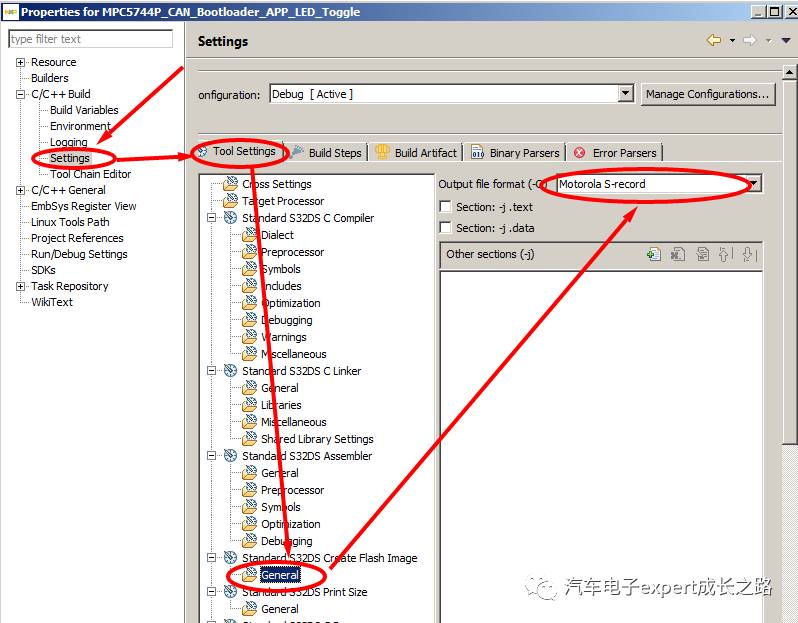Viewport: 798px width, 623px height.
Task: Click the Standard S32DS Print Size tool icon
Action: pos(231,591)
